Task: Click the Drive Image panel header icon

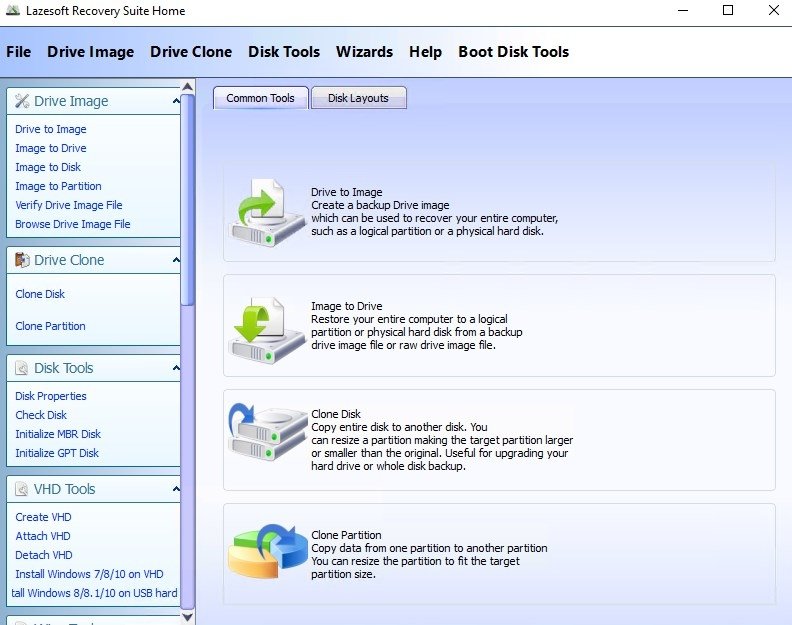Action: click(22, 101)
